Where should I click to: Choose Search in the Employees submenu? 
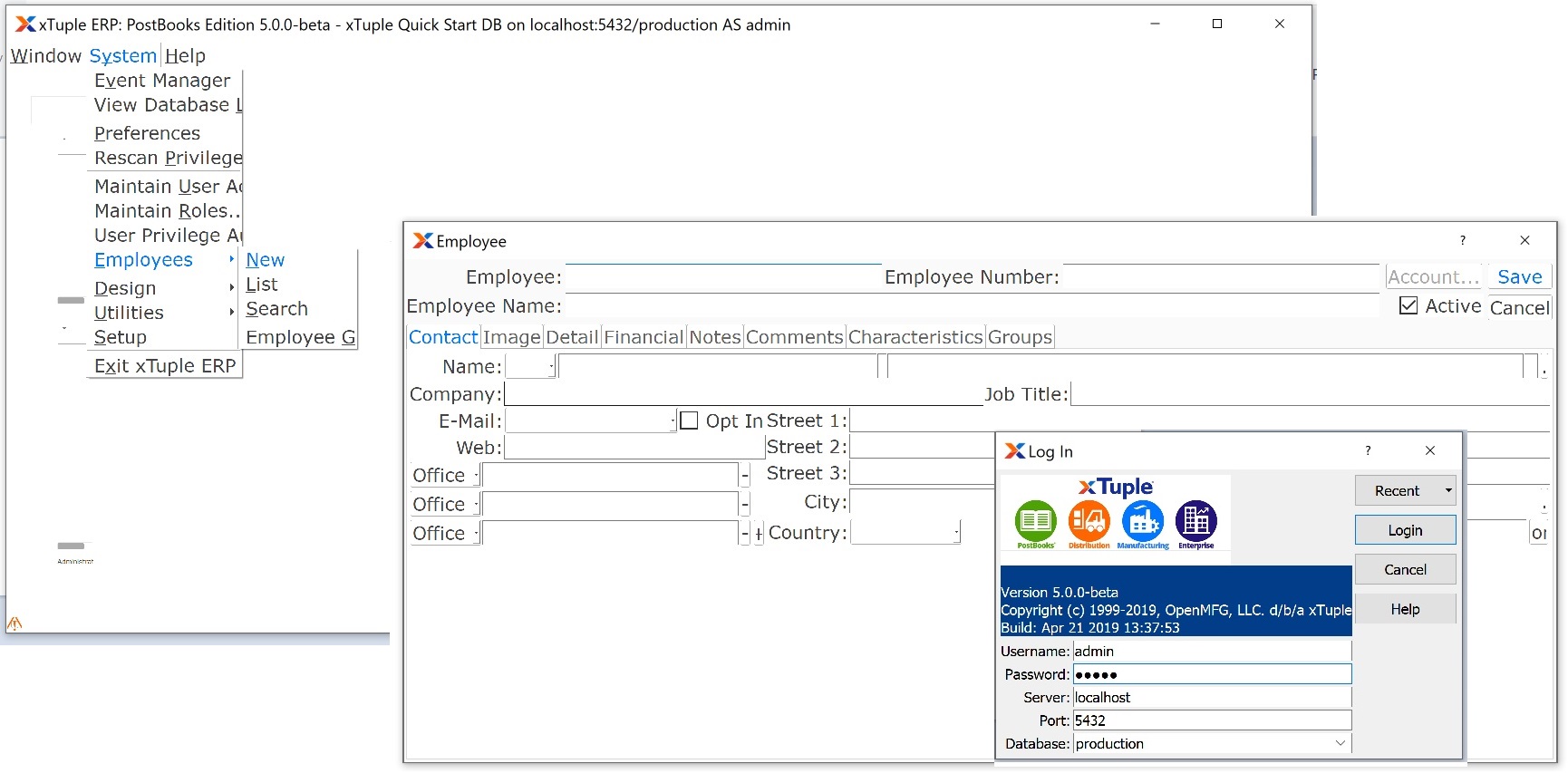point(276,309)
